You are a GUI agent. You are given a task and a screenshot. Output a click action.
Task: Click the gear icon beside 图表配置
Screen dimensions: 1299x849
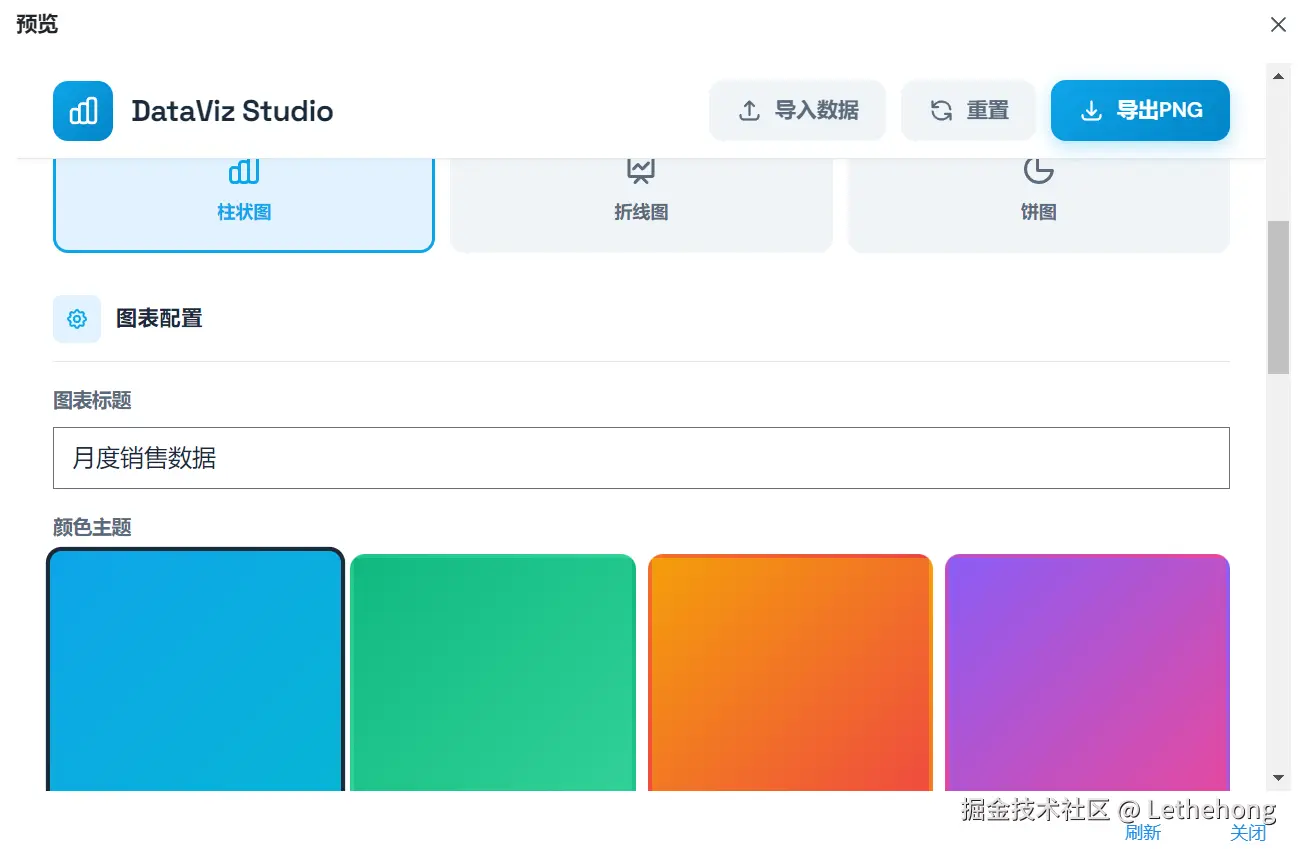(77, 319)
